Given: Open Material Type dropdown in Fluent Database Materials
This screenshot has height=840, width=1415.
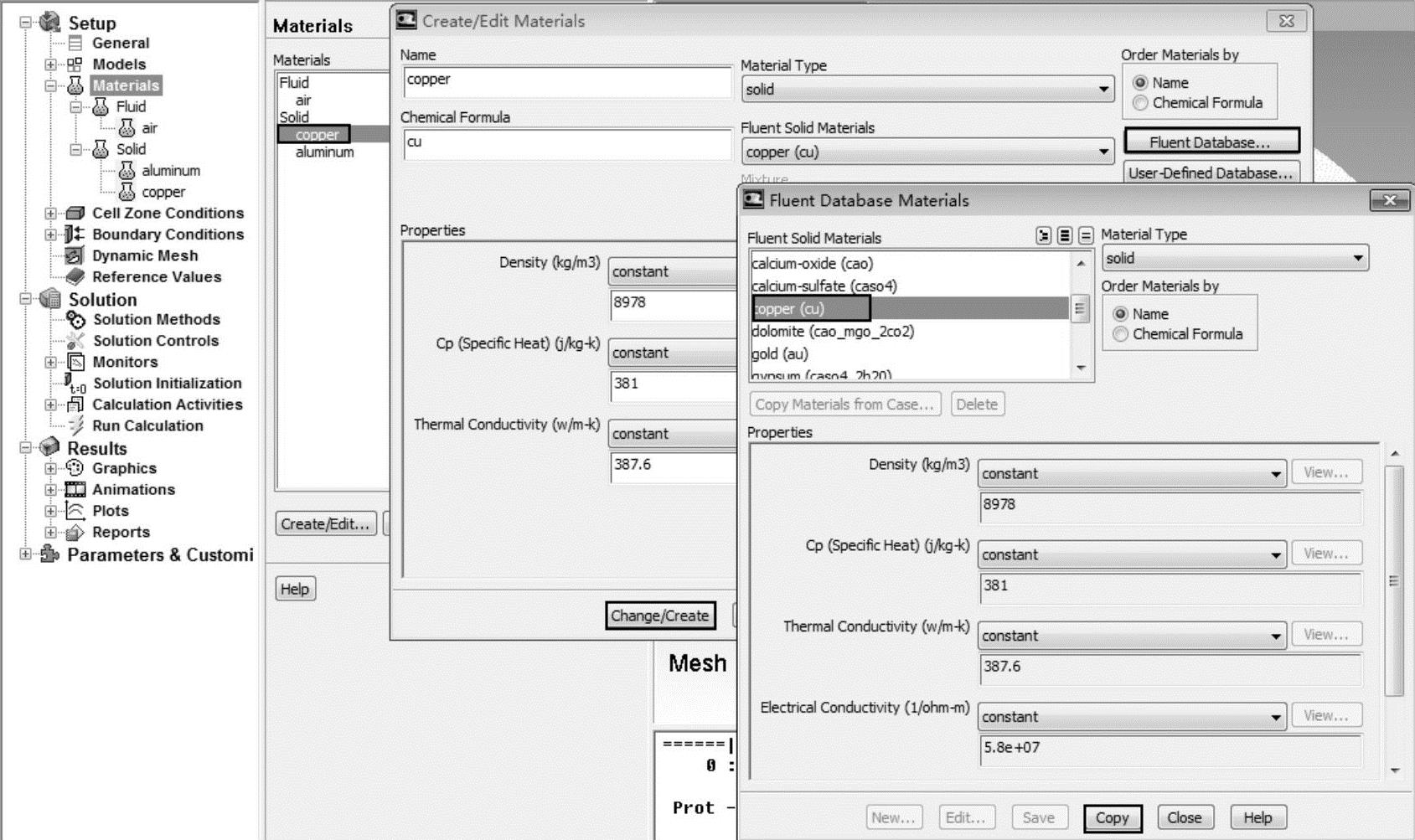Looking at the screenshot, I should [1236, 258].
